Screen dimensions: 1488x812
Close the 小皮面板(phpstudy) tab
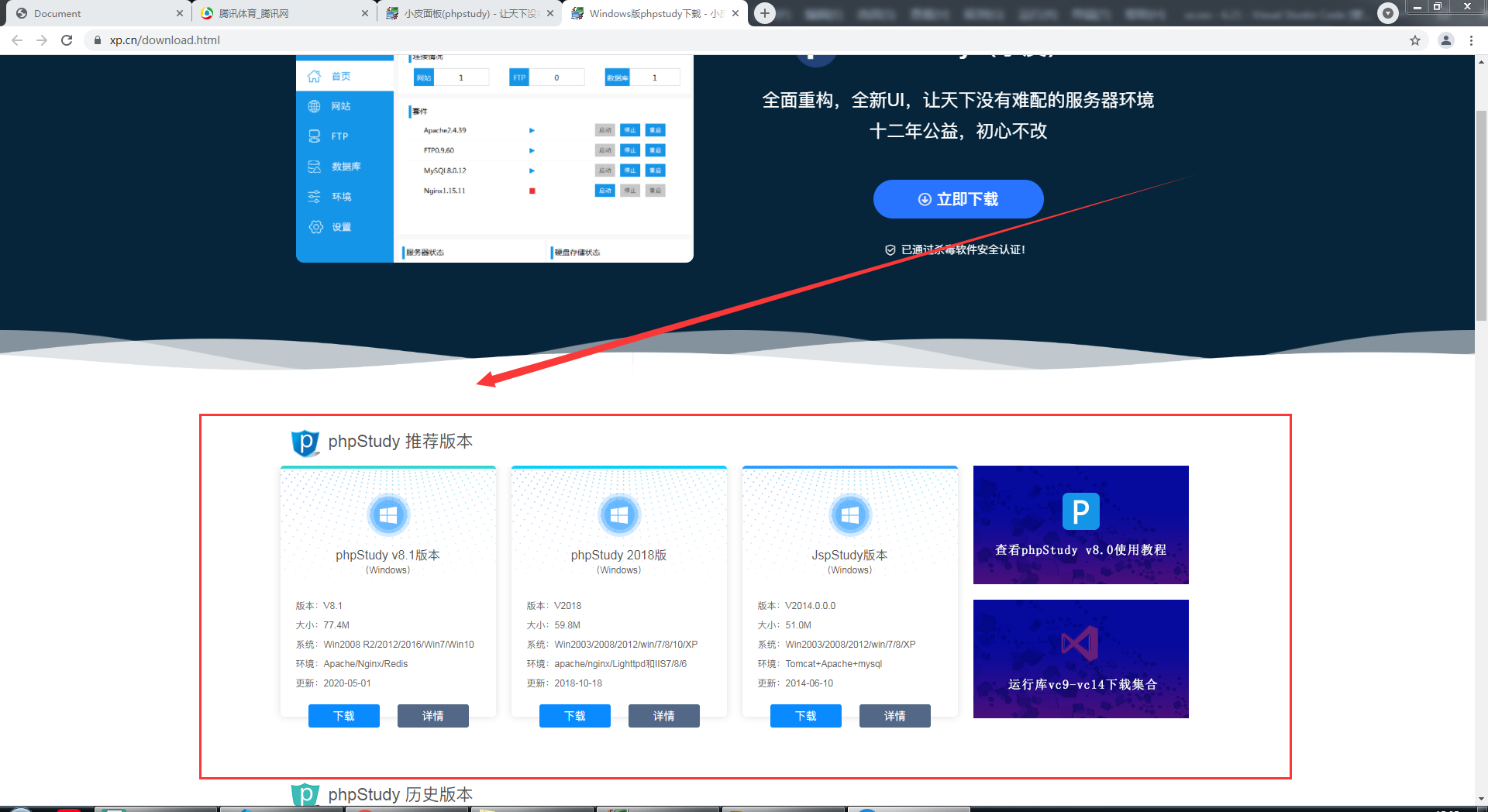pos(550,13)
